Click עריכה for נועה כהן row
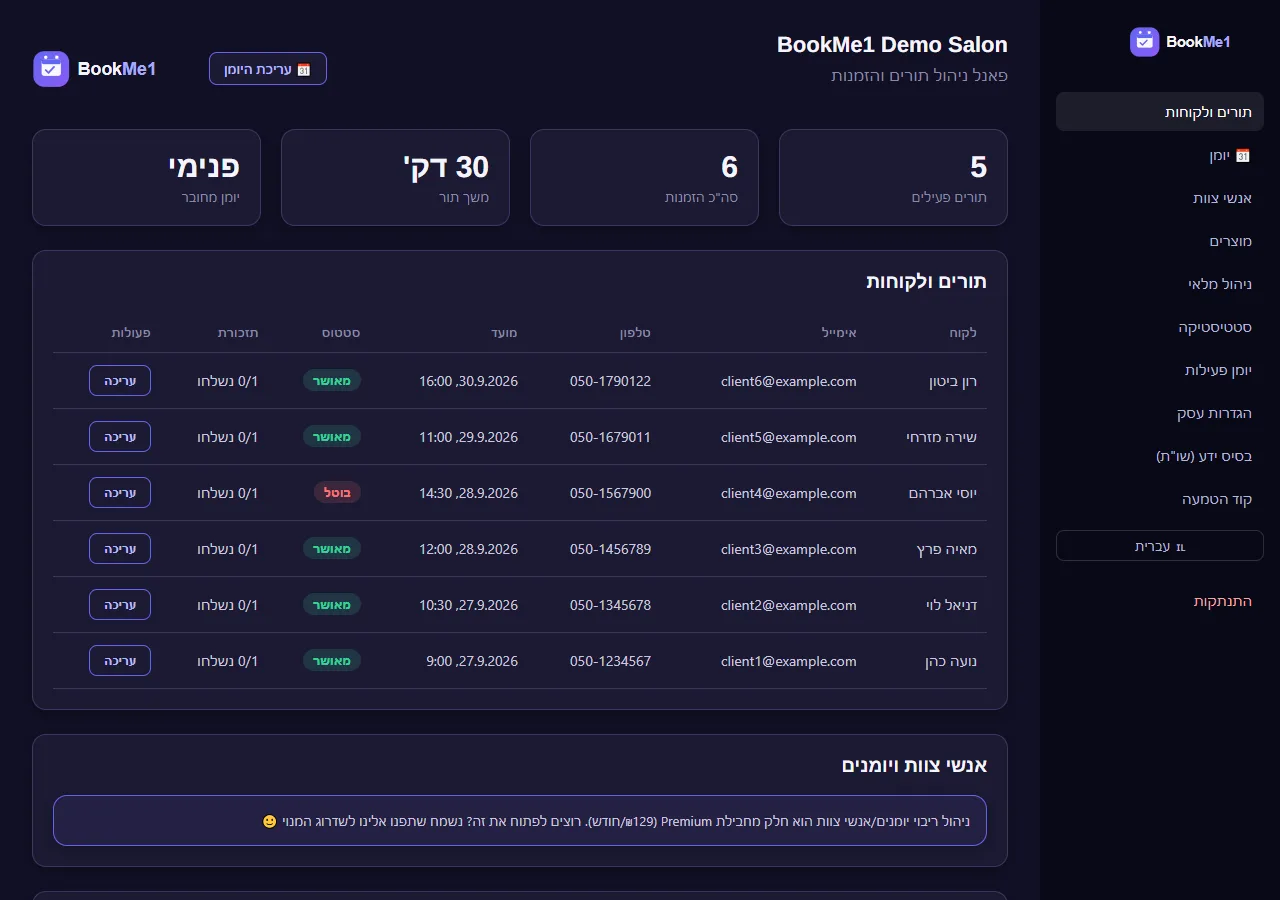 [120, 661]
